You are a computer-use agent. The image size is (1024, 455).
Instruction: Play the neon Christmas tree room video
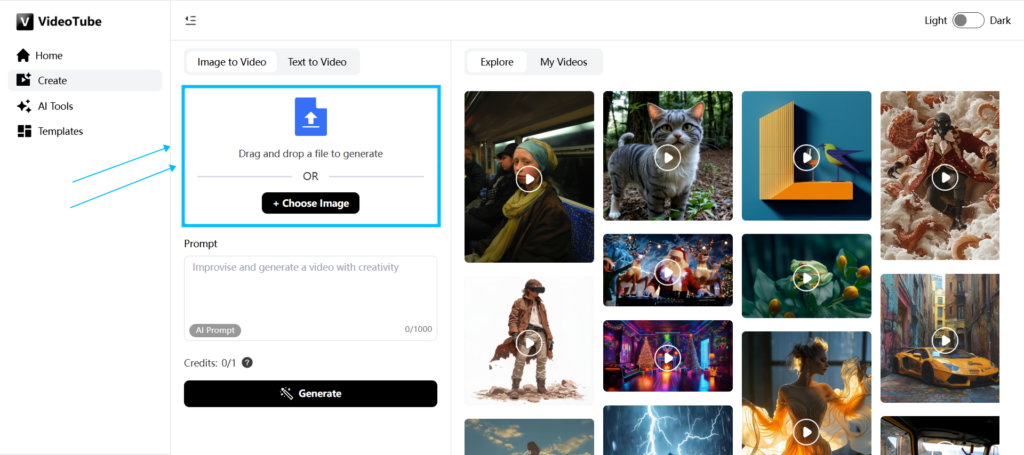(x=667, y=357)
